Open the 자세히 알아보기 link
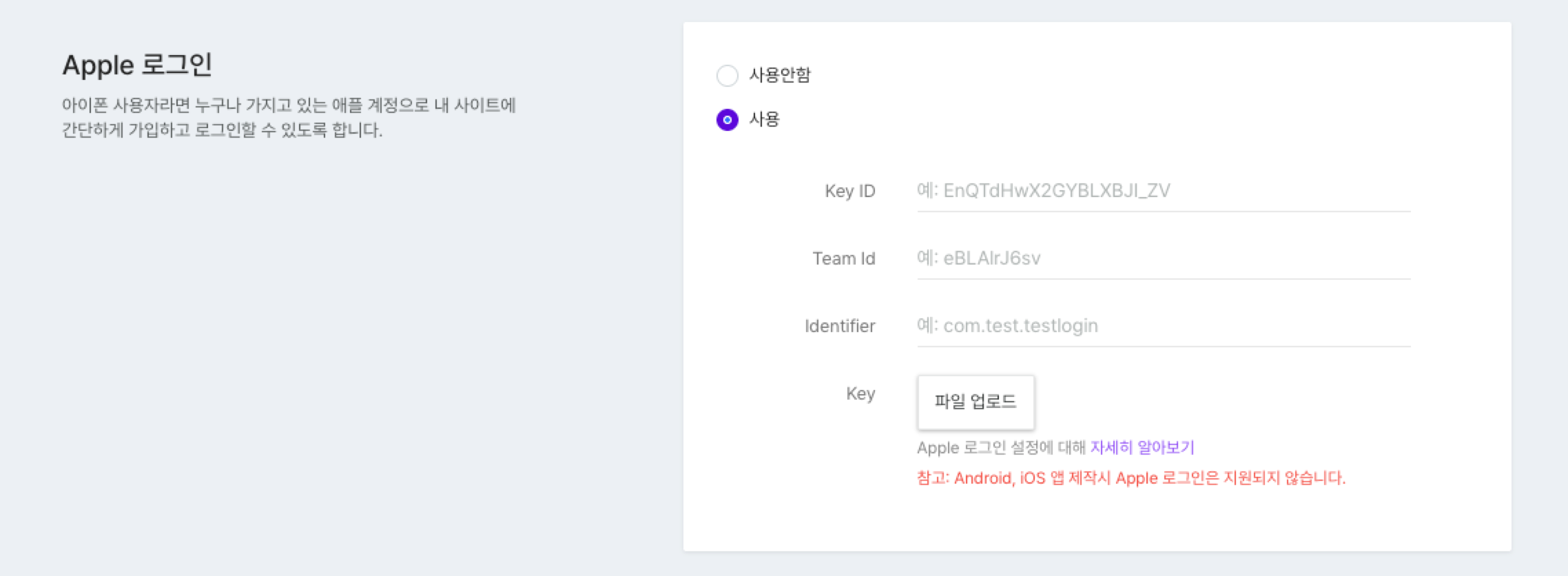1568x576 pixels. click(x=1142, y=448)
